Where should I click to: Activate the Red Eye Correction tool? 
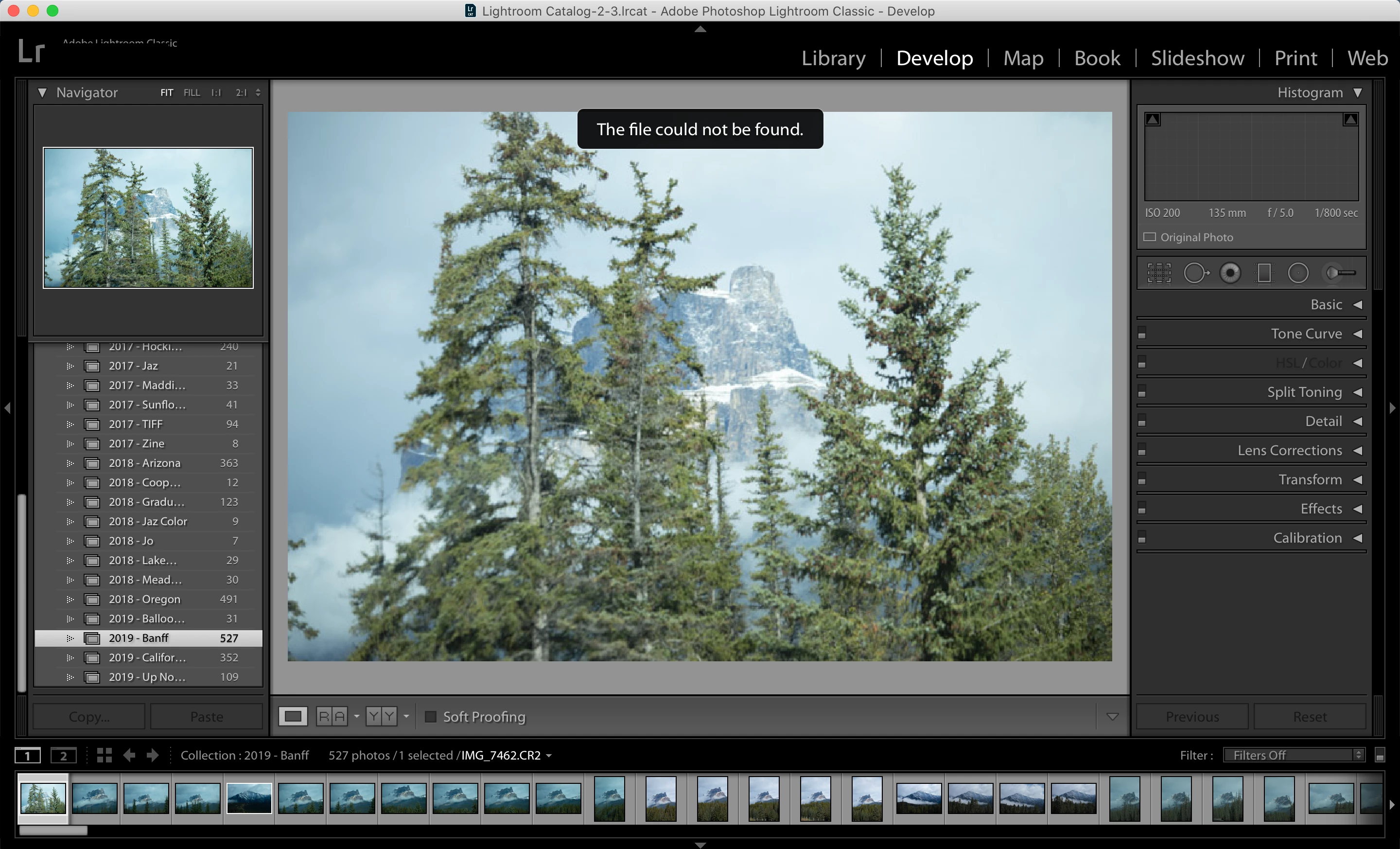(1230, 273)
